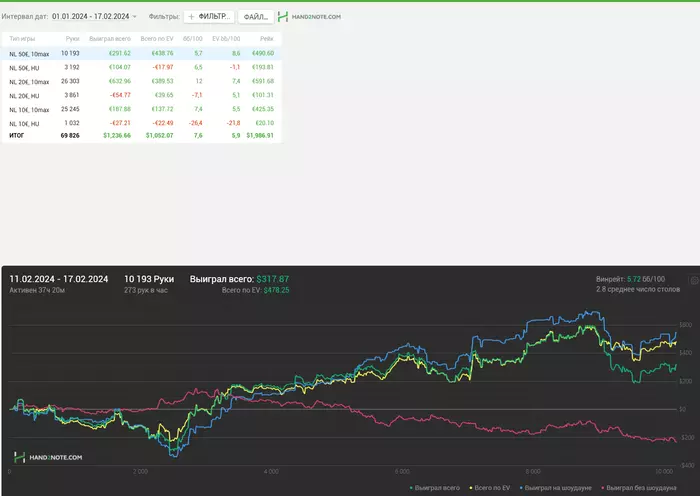Sort by the Выиграл всего column header
This screenshot has height=496, width=700.
click(x=110, y=39)
